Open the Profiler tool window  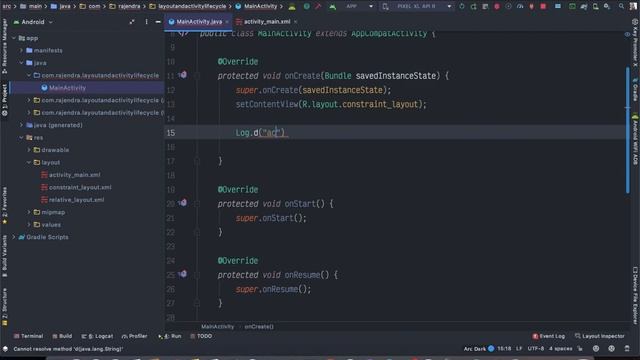click(x=134, y=336)
